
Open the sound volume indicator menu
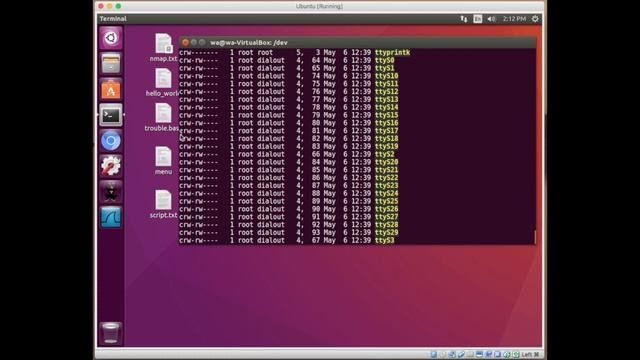click(491, 19)
